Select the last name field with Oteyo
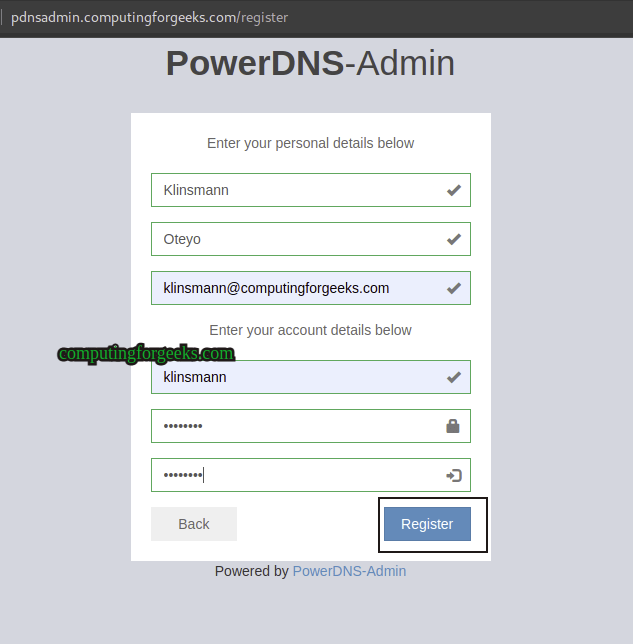 311,239
